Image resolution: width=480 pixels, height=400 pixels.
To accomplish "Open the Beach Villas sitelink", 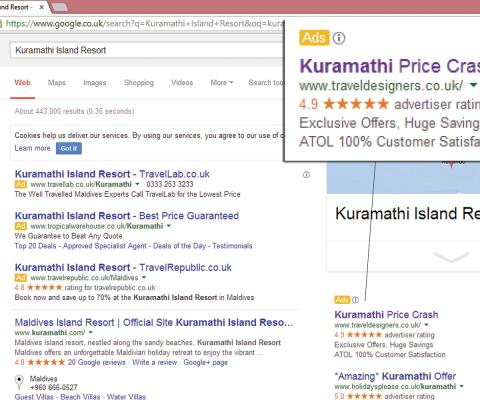I will tap(80, 396).
